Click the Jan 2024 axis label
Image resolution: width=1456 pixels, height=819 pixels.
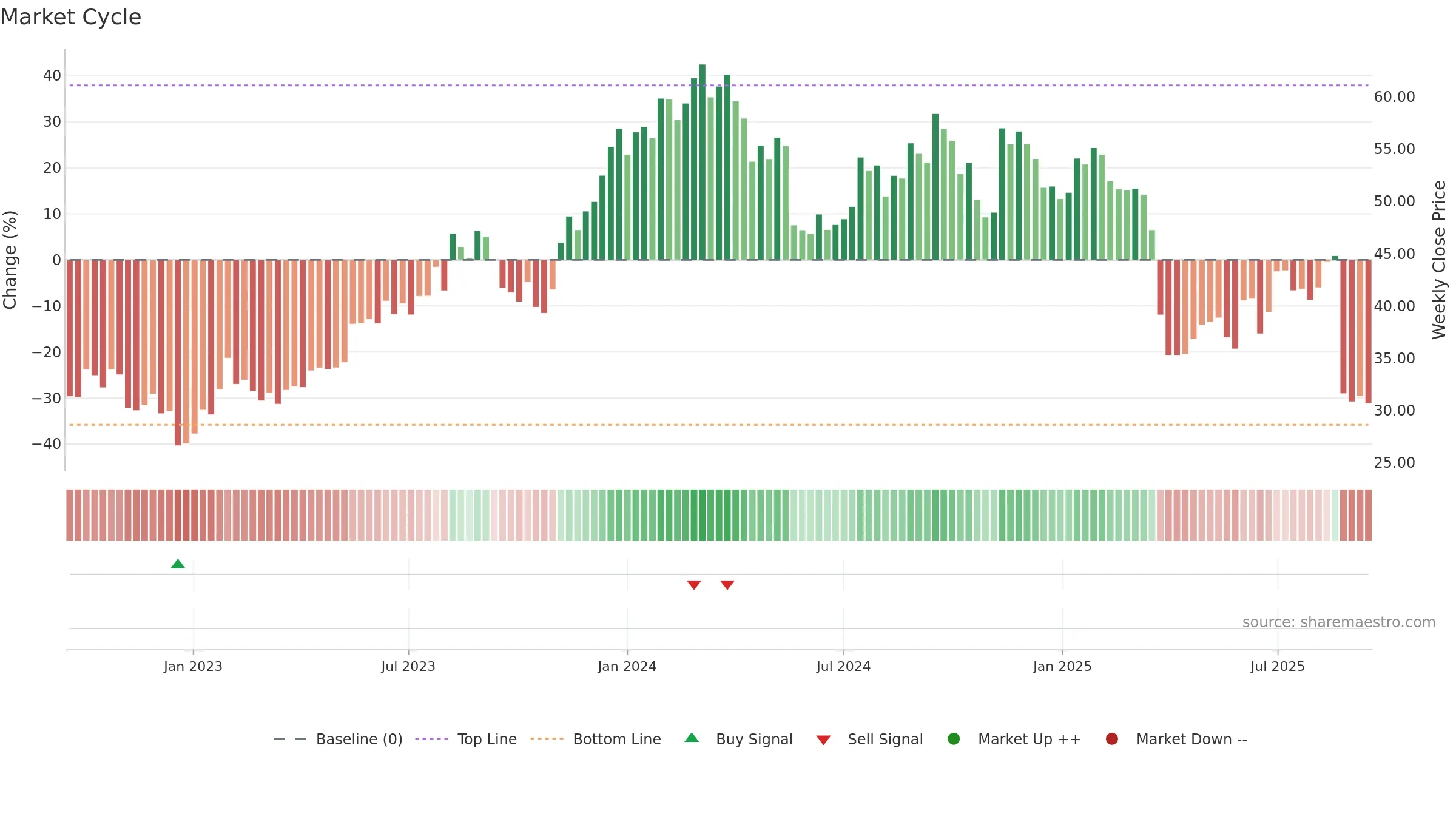point(627,667)
